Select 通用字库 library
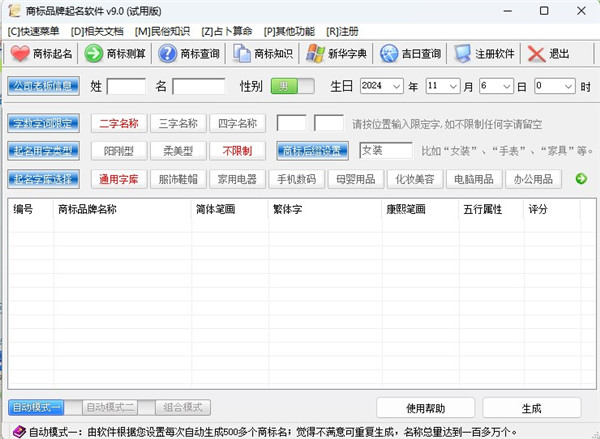 (119, 179)
